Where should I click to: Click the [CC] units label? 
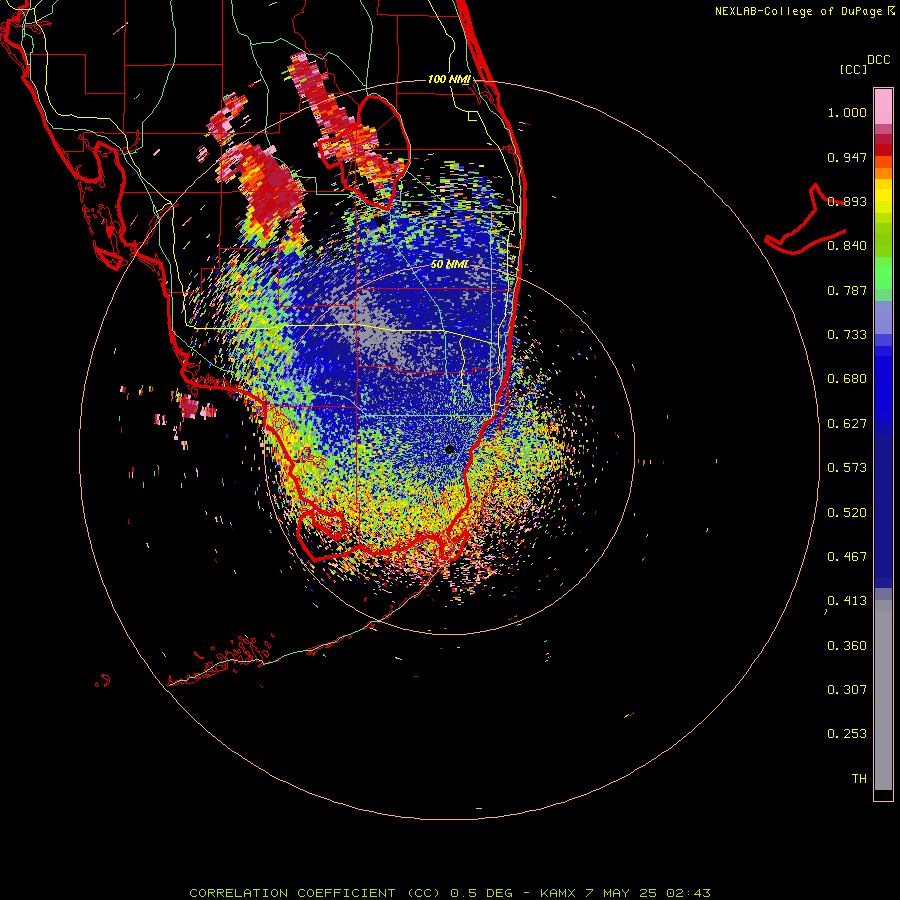click(x=853, y=69)
